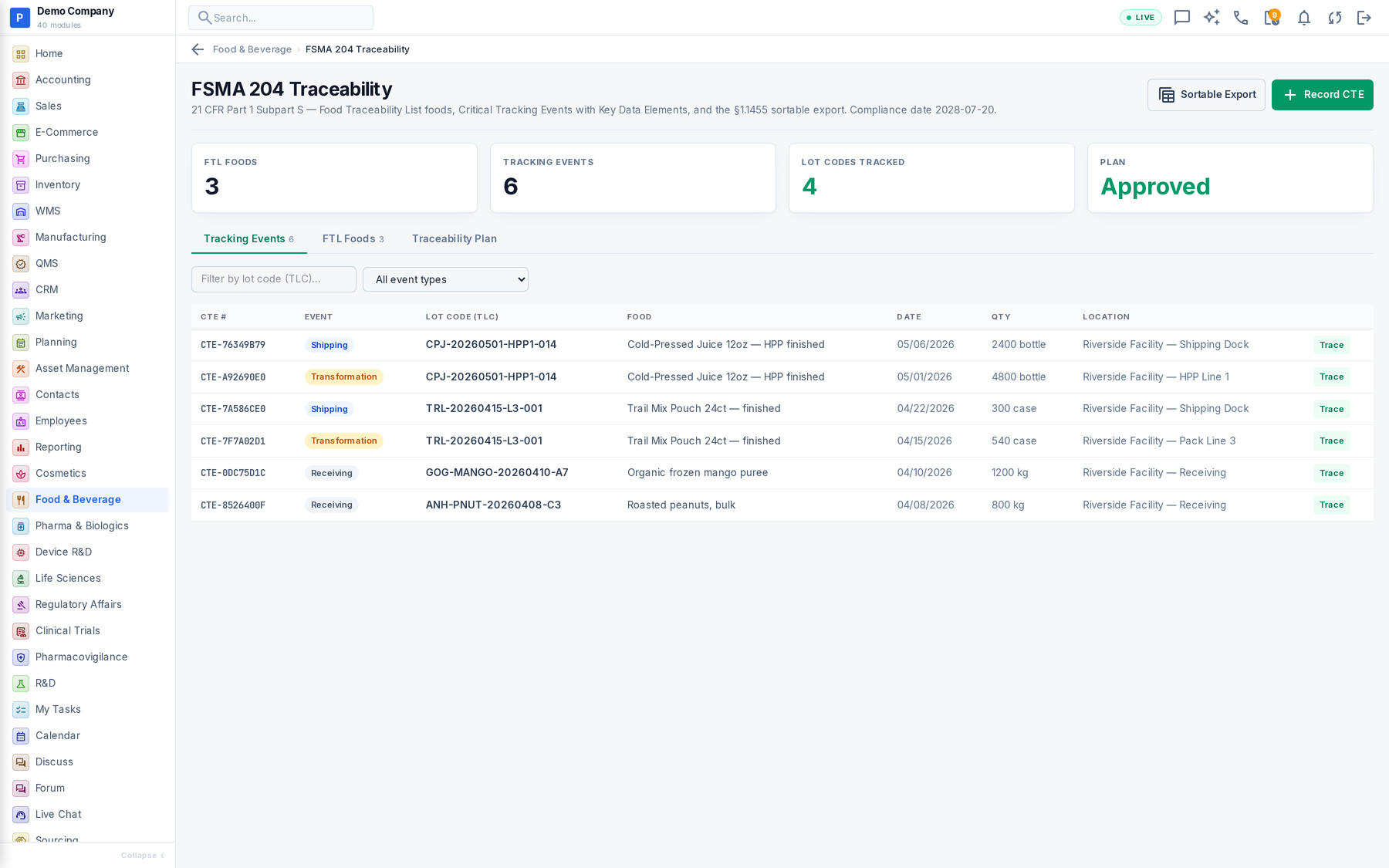Image resolution: width=1389 pixels, height=868 pixels.
Task: Switch to the FTL Foods tab
Action: 353,239
